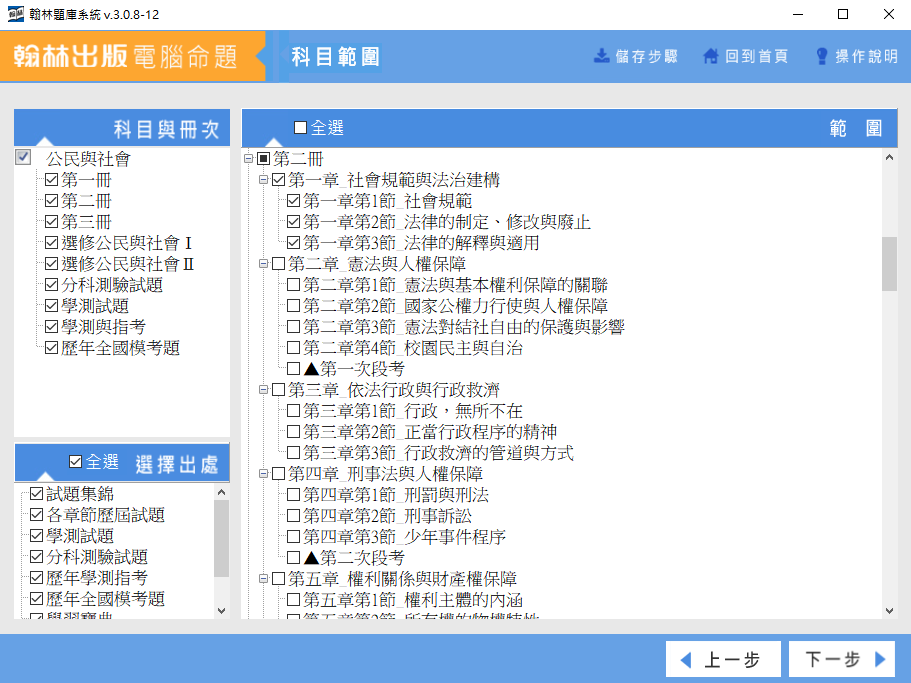This screenshot has width=911, height=683.
Task: Uncheck the 第二冊 checkbox under 科目與冊次
Action: click(x=52, y=201)
